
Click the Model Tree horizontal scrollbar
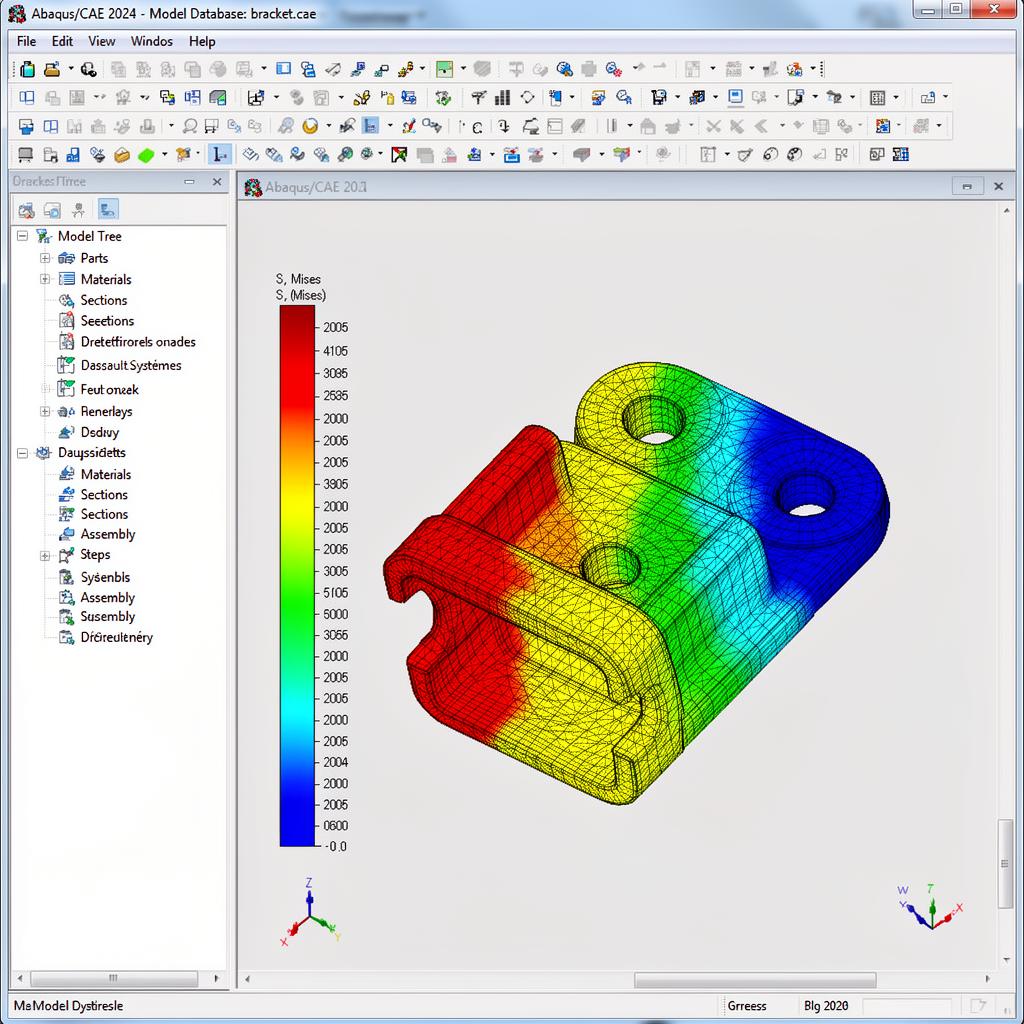[x=114, y=978]
